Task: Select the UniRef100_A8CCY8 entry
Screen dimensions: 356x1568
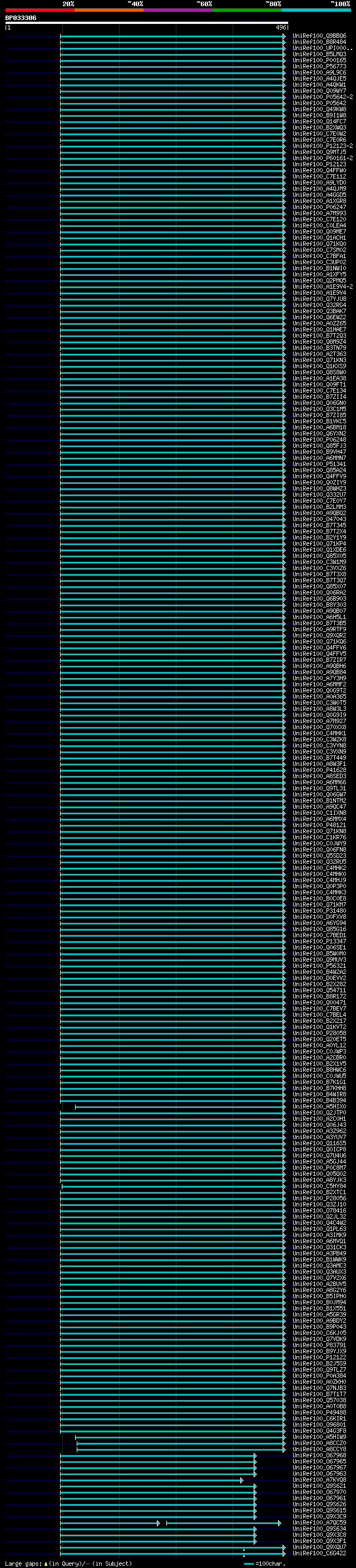Action: point(319,1449)
